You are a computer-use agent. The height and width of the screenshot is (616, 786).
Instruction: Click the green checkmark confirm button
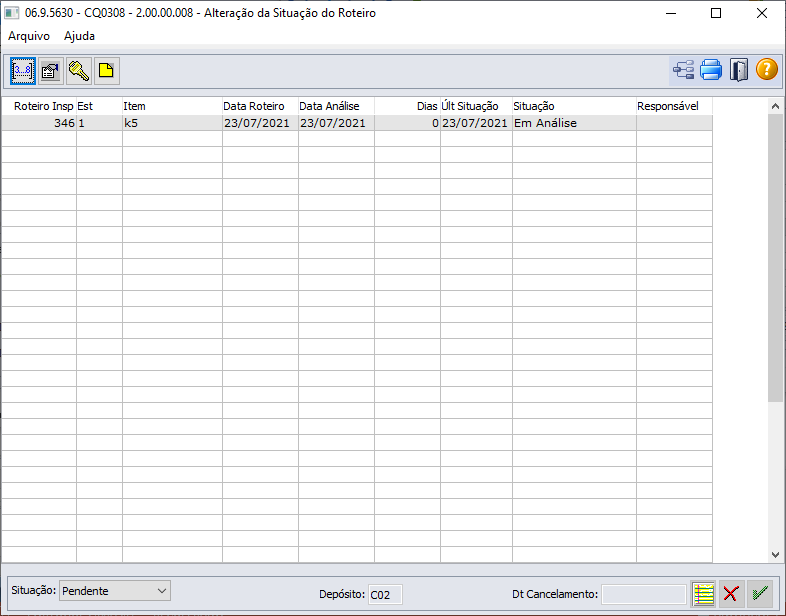759,594
